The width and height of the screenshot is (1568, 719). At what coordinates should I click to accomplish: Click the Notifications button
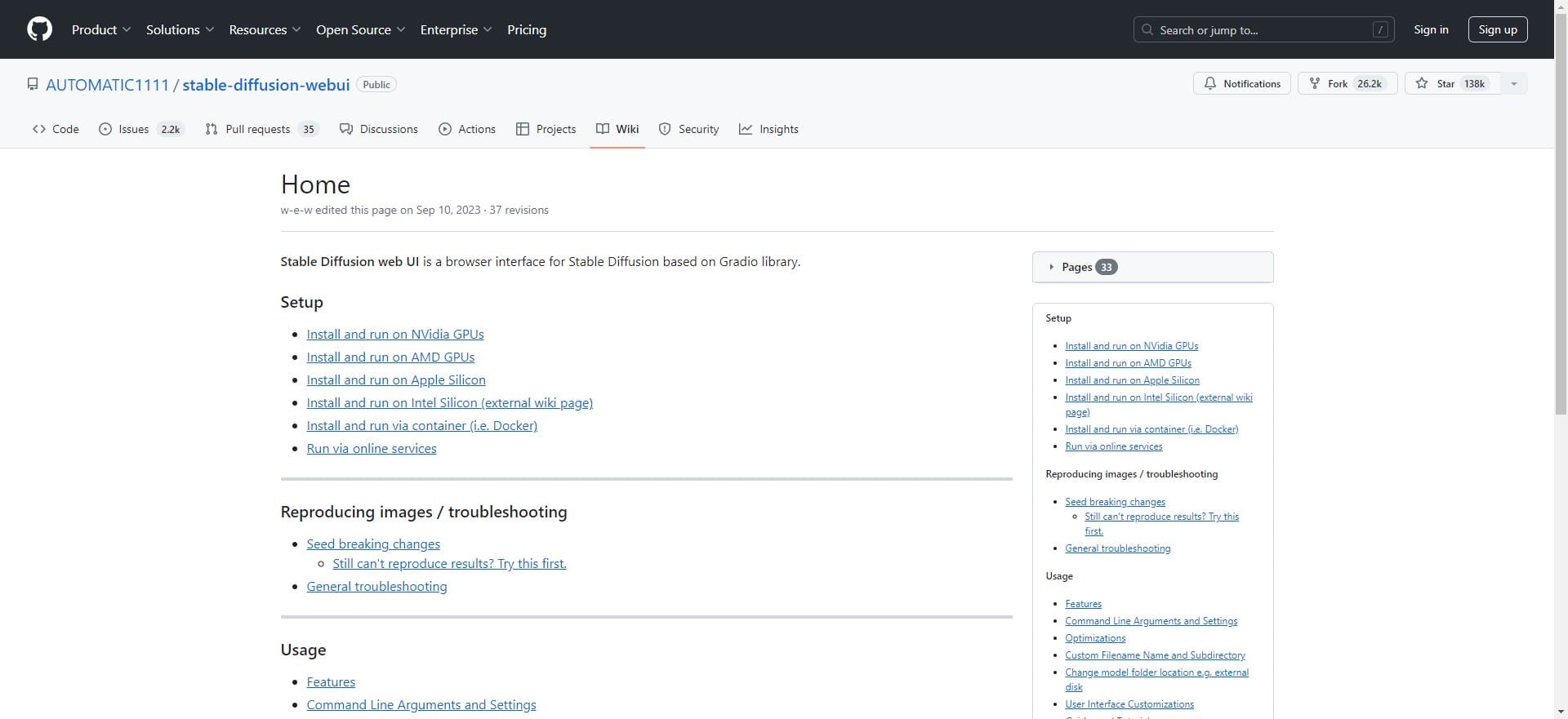(1242, 83)
